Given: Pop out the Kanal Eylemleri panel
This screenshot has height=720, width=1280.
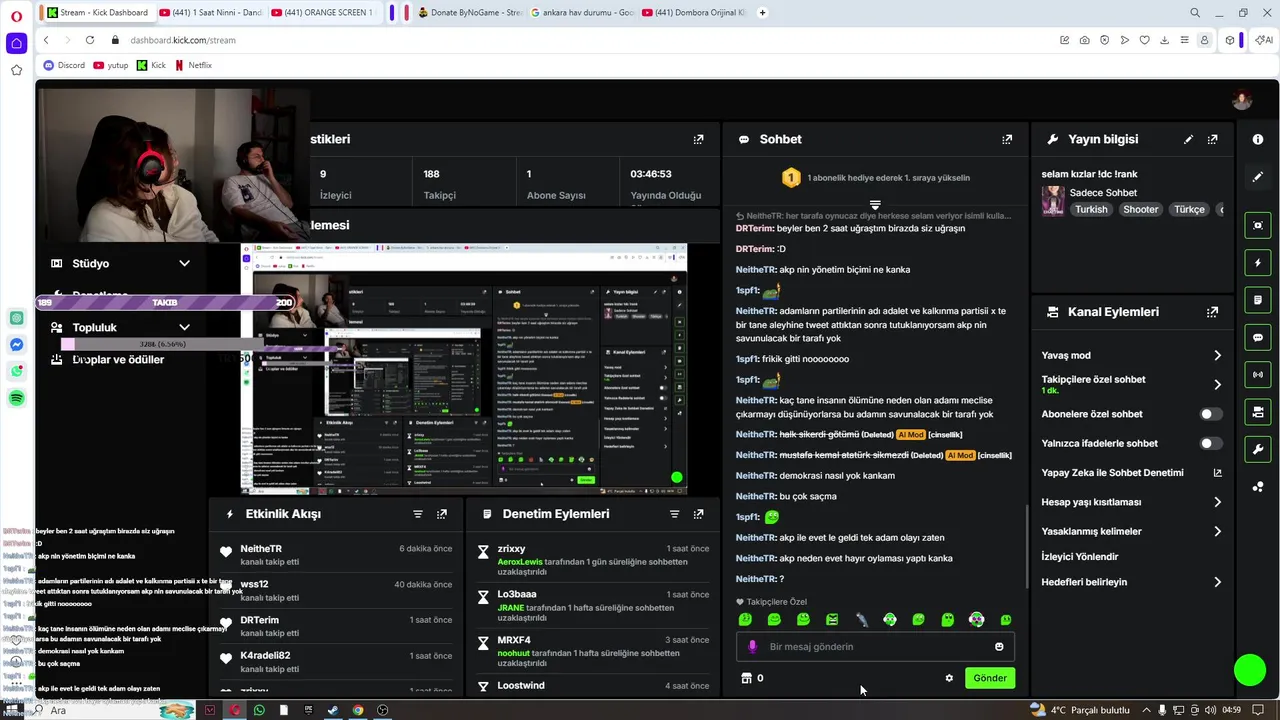Looking at the screenshot, I should 1213,312.
